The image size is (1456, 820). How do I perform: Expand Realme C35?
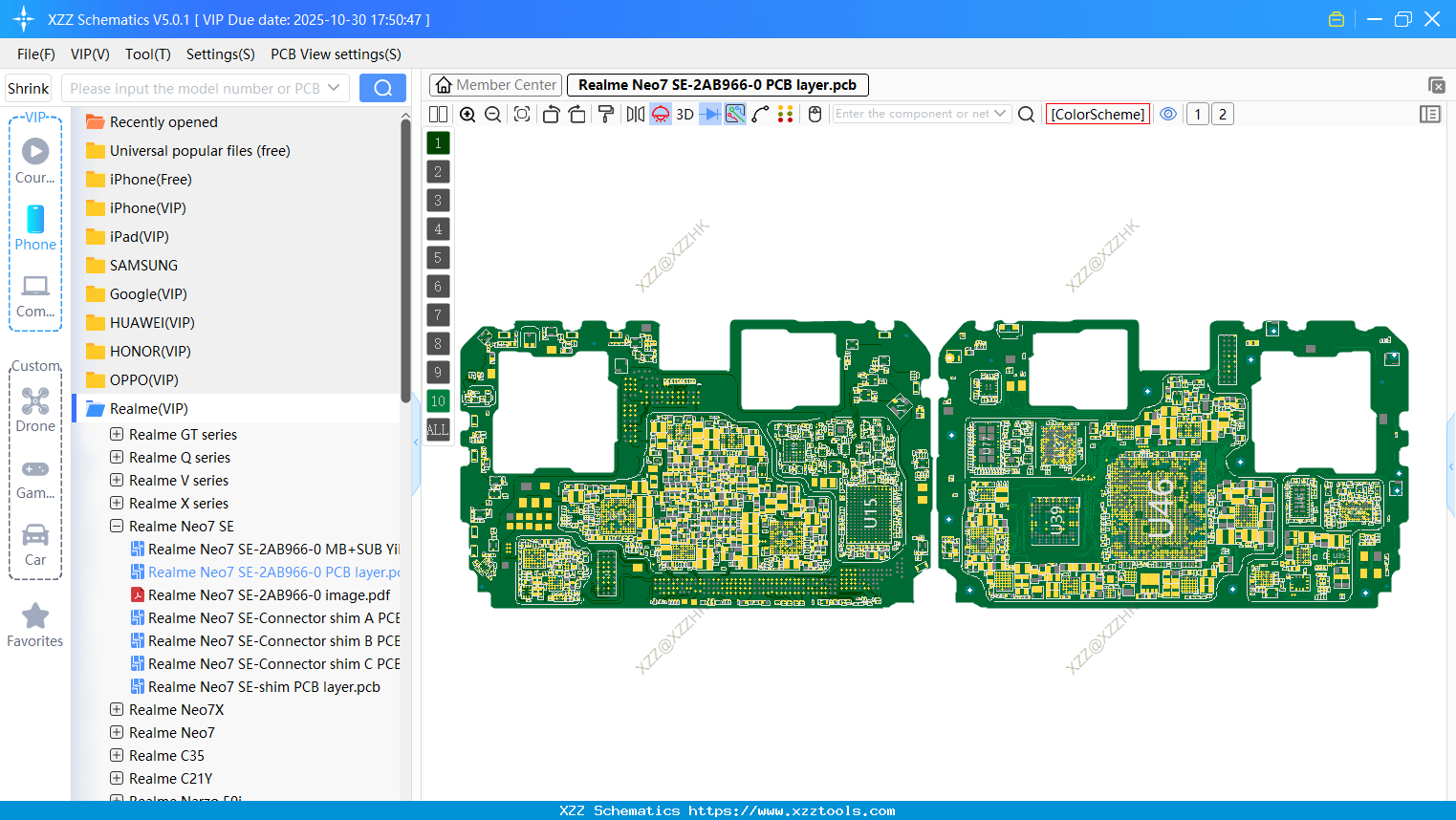(x=117, y=755)
